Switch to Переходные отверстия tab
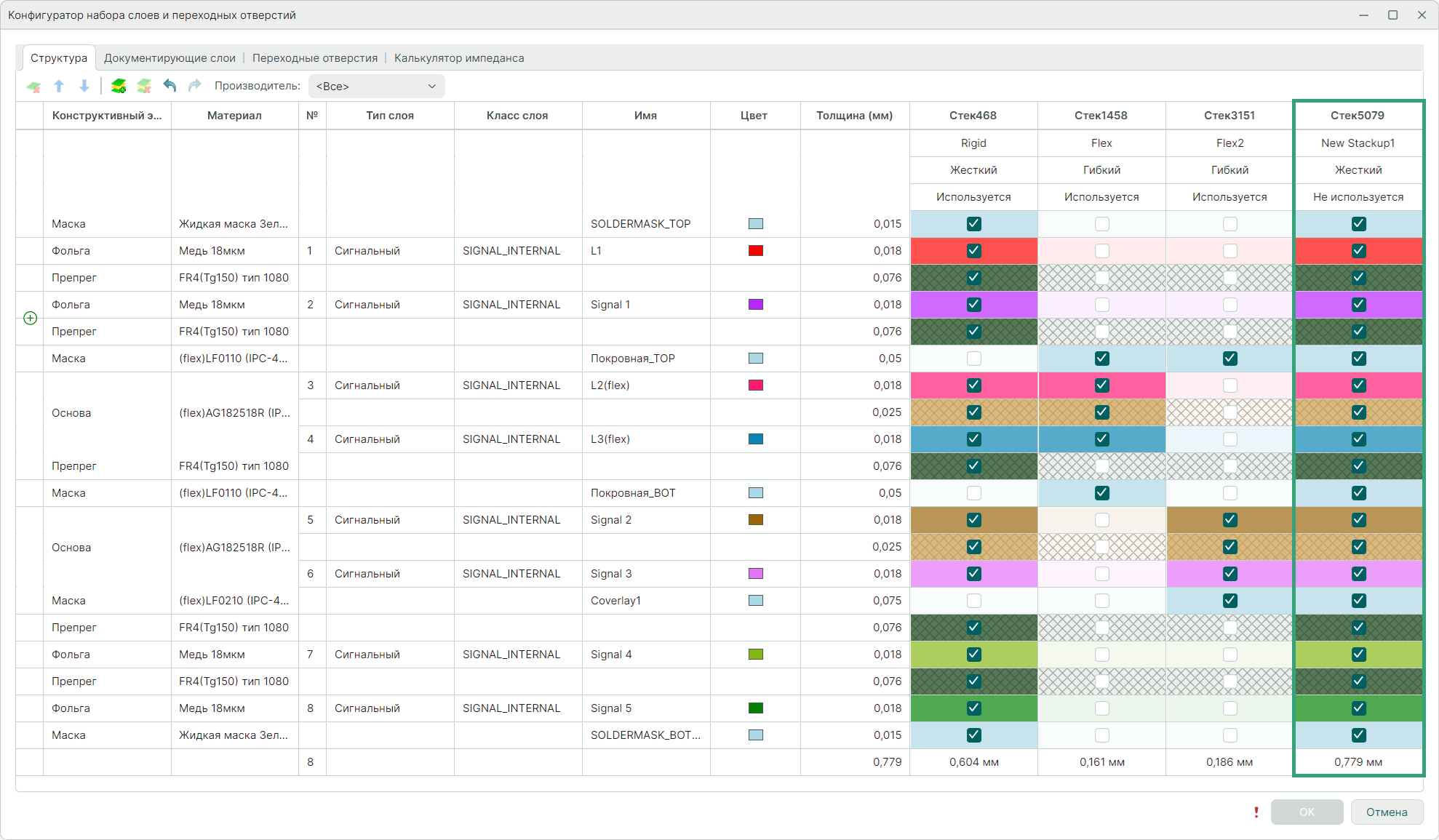Screen dimensions: 1439x840 [x=315, y=58]
